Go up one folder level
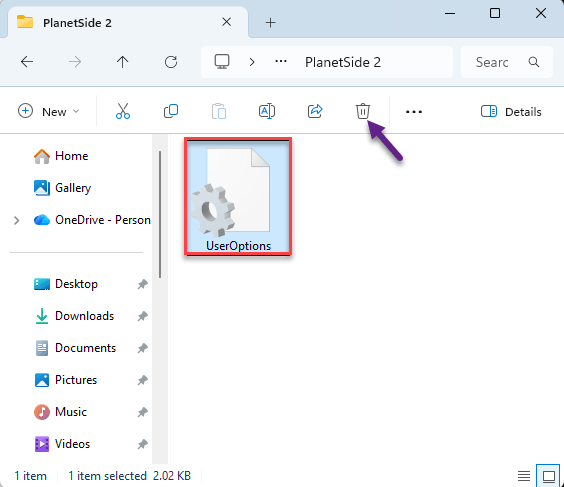 123,62
